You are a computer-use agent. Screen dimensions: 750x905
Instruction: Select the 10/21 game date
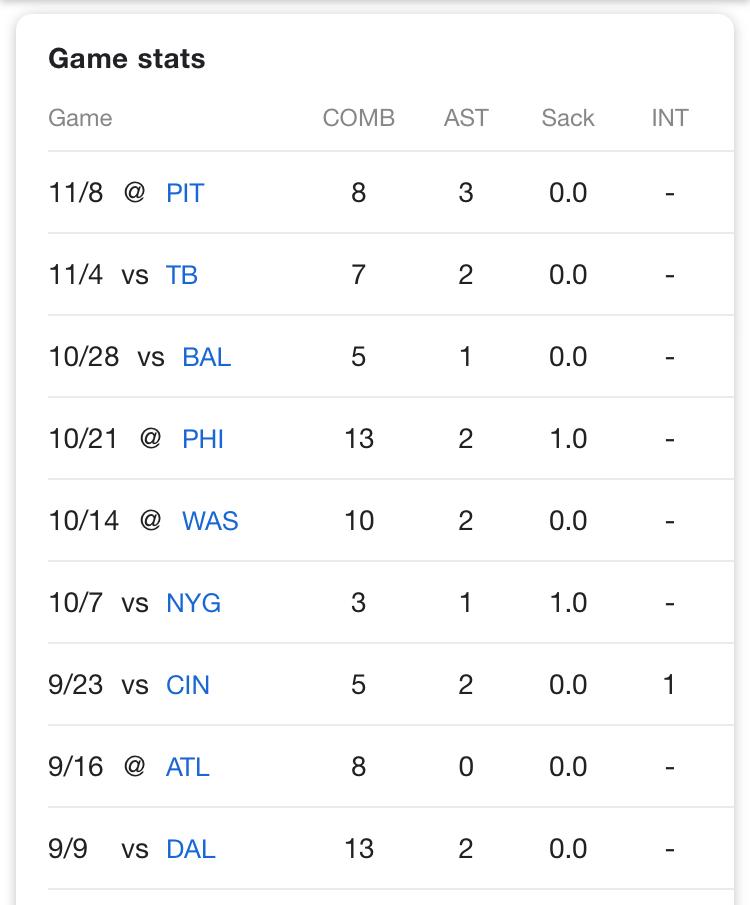[x=83, y=439]
